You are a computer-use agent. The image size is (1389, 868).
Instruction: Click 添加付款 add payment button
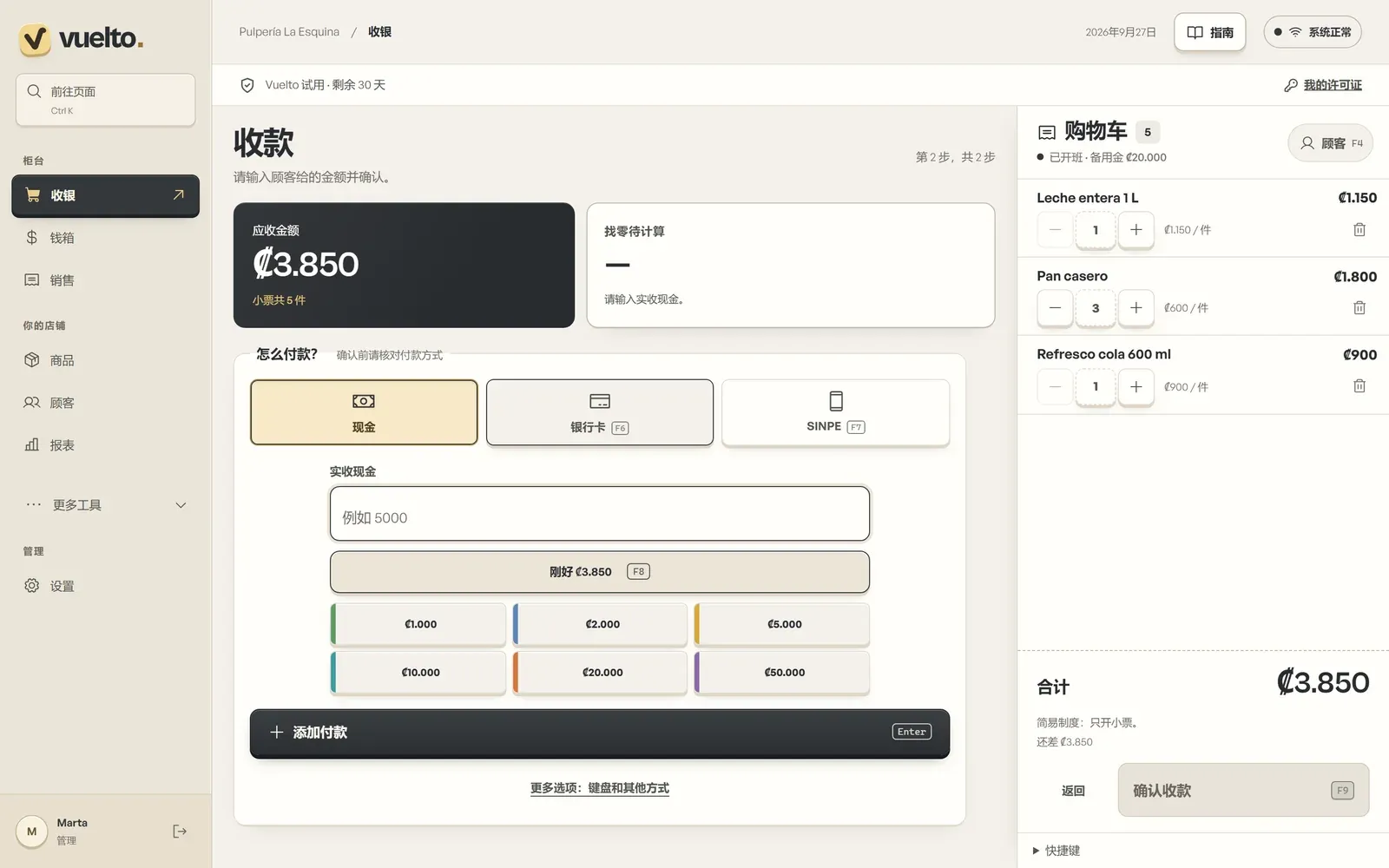(600, 733)
